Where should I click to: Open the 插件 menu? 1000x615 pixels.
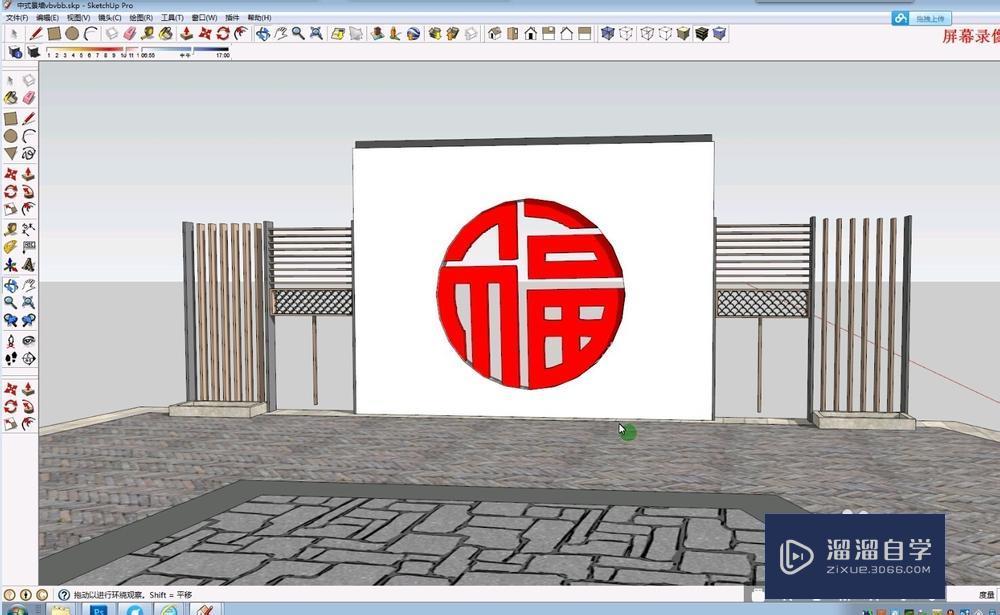pos(232,18)
